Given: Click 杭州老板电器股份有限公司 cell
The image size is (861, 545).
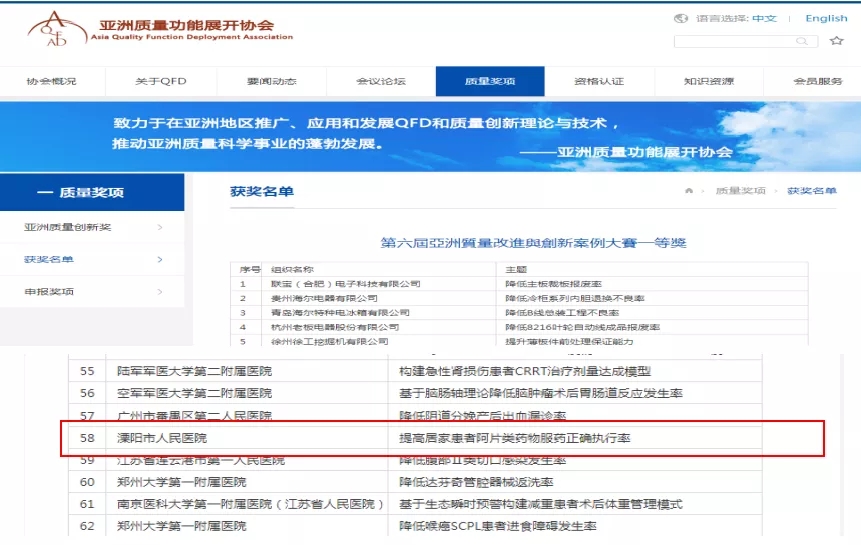Looking at the screenshot, I should coord(335,327).
